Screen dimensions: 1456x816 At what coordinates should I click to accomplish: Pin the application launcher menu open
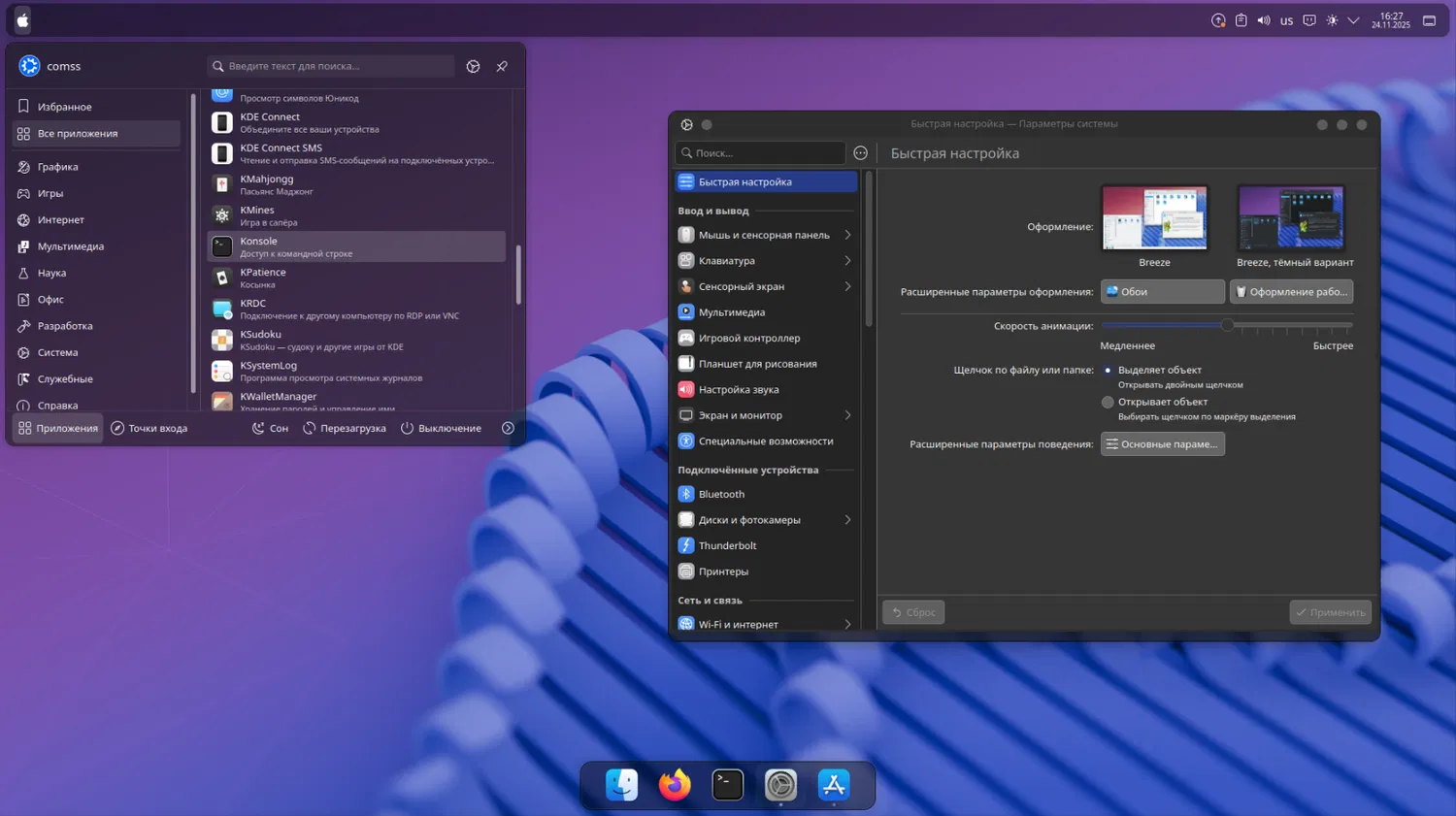502,66
